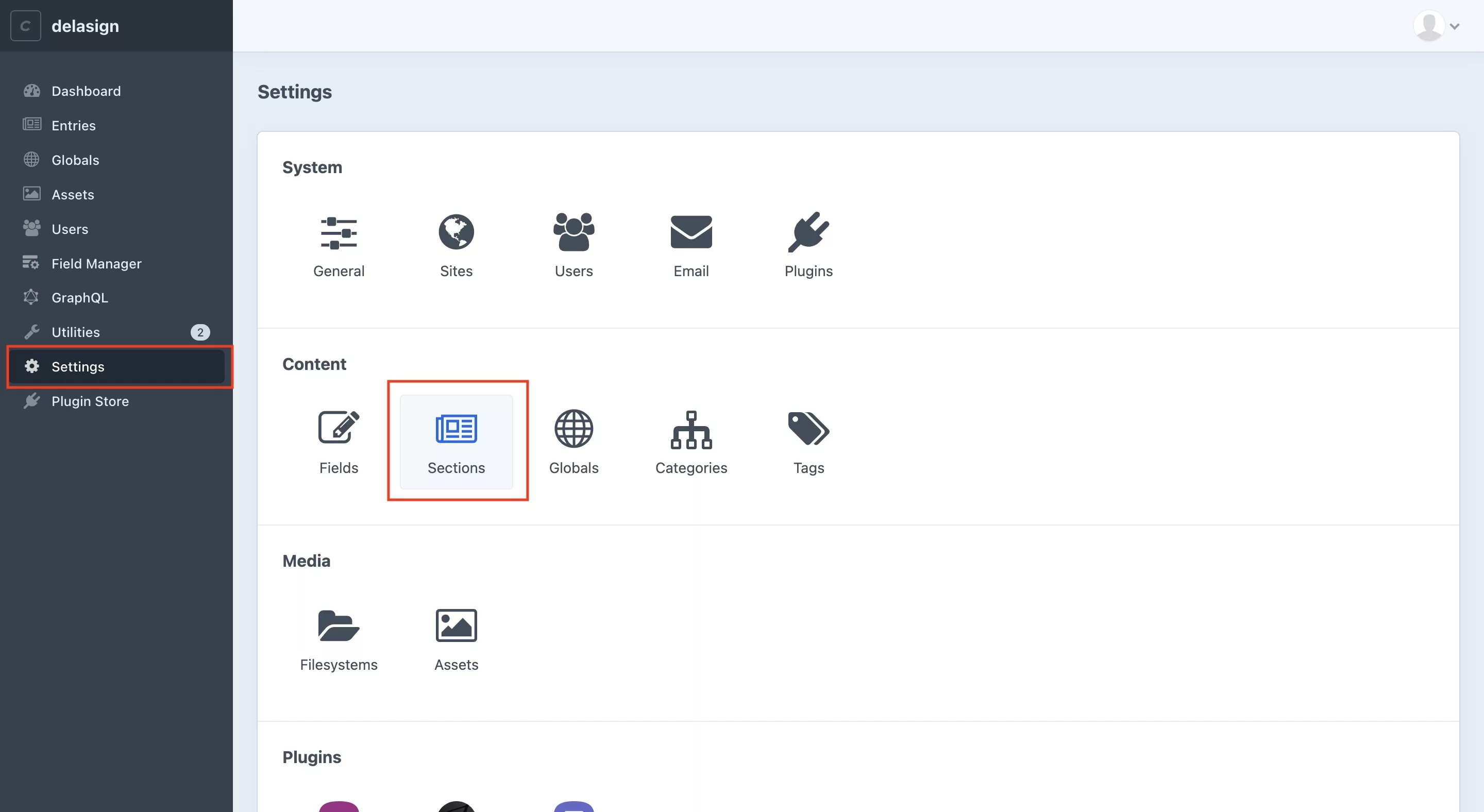Open Sites settings globe icon
The width and height of the screenshot is (1484, 812).
[x=456, y=232]
